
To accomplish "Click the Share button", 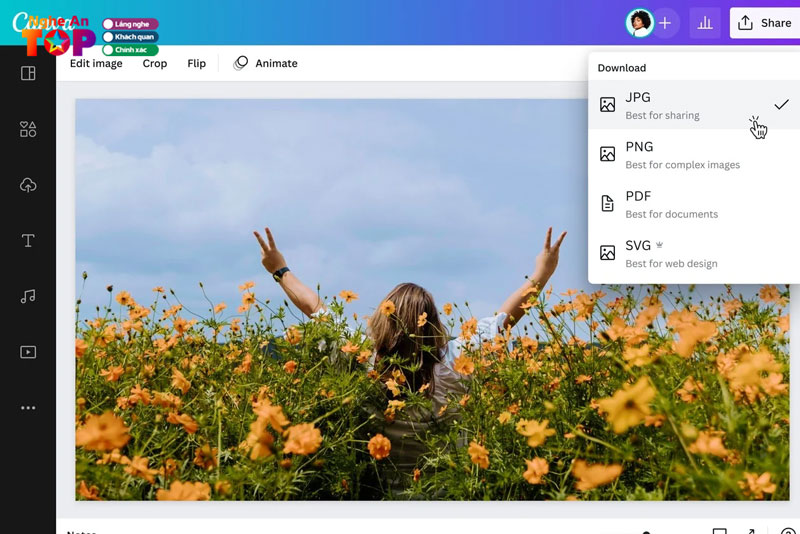I will coord(765,23).
